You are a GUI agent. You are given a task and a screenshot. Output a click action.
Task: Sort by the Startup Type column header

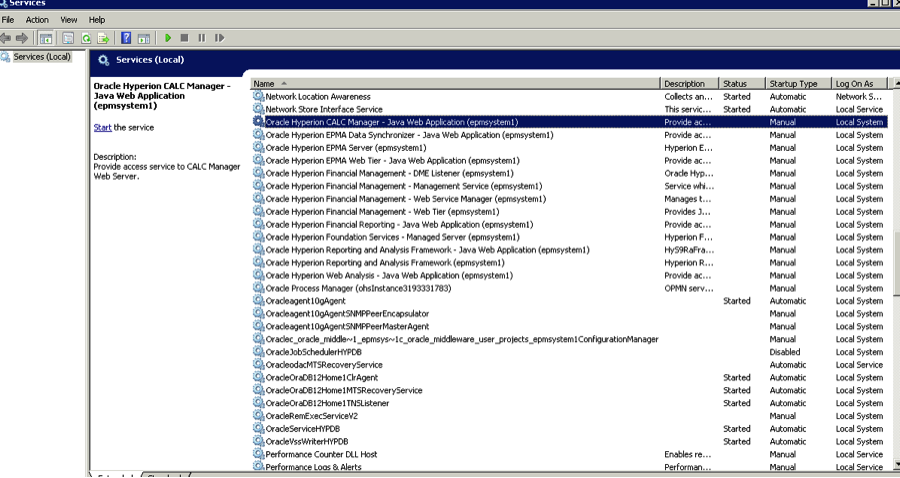coord(797,83)
